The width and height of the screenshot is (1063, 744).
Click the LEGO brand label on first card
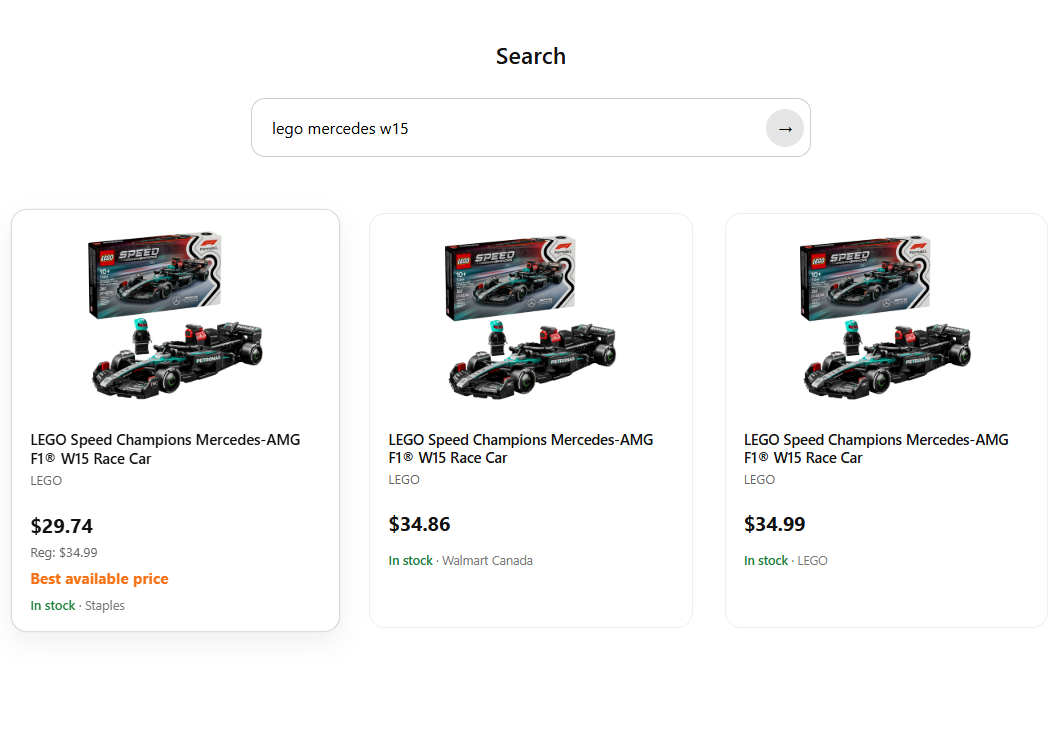pos(46,480)
